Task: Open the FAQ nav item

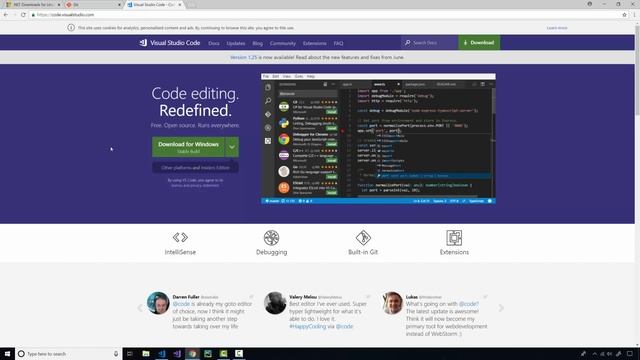Action: 338,43
